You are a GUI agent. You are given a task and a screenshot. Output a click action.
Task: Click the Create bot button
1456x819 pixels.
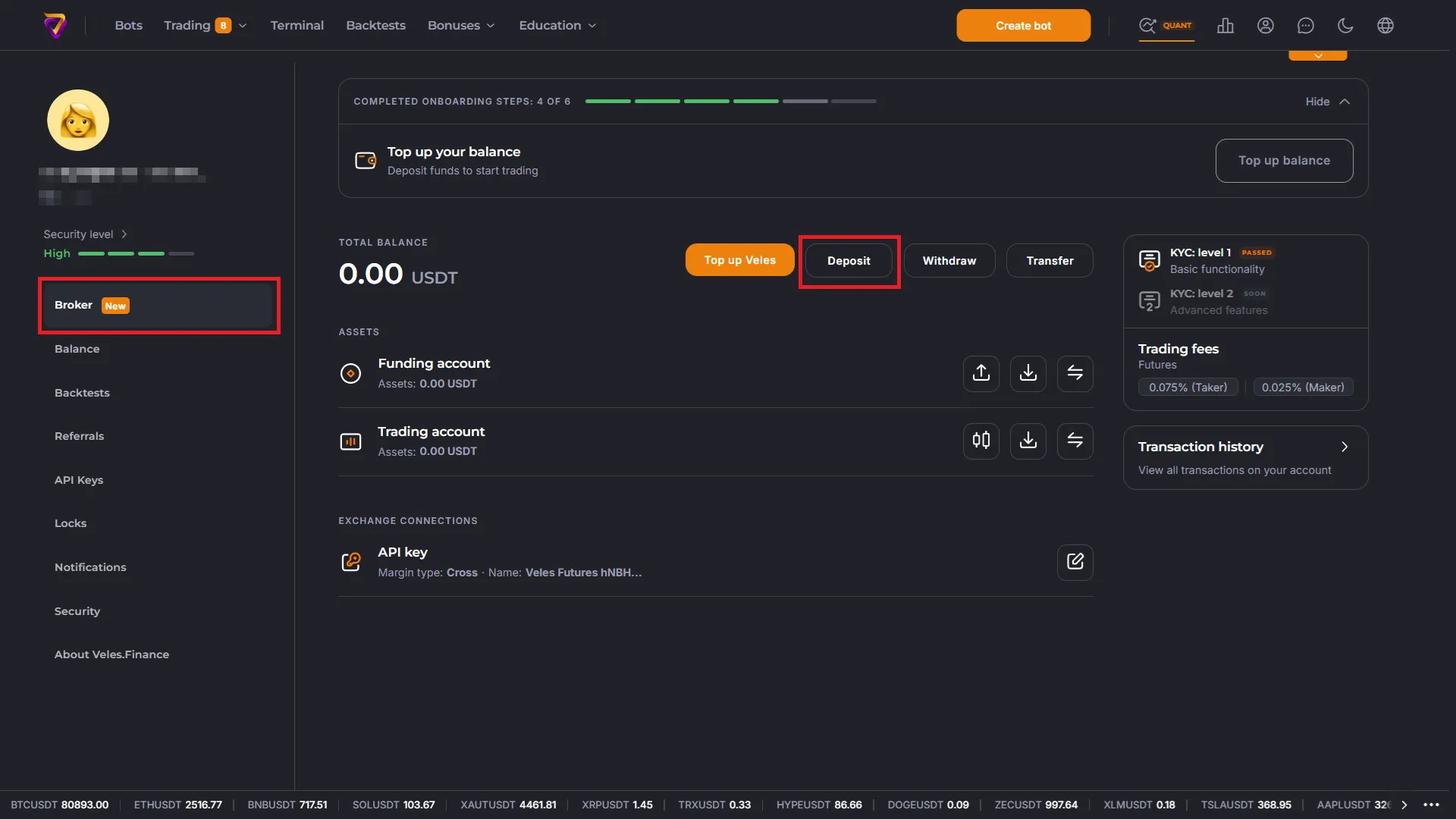click(1023, 26)
